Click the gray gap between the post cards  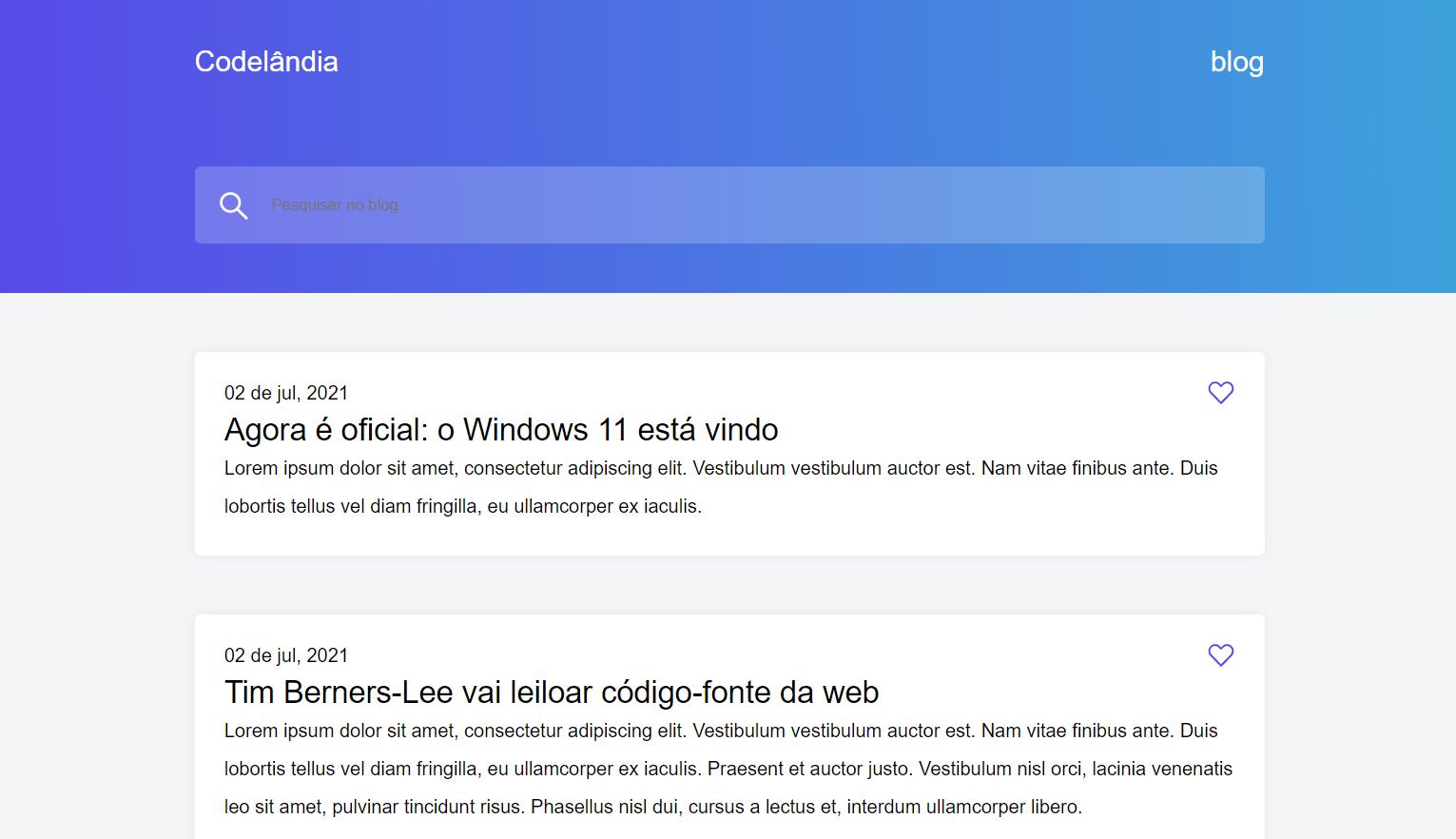(x=729, y=585)
